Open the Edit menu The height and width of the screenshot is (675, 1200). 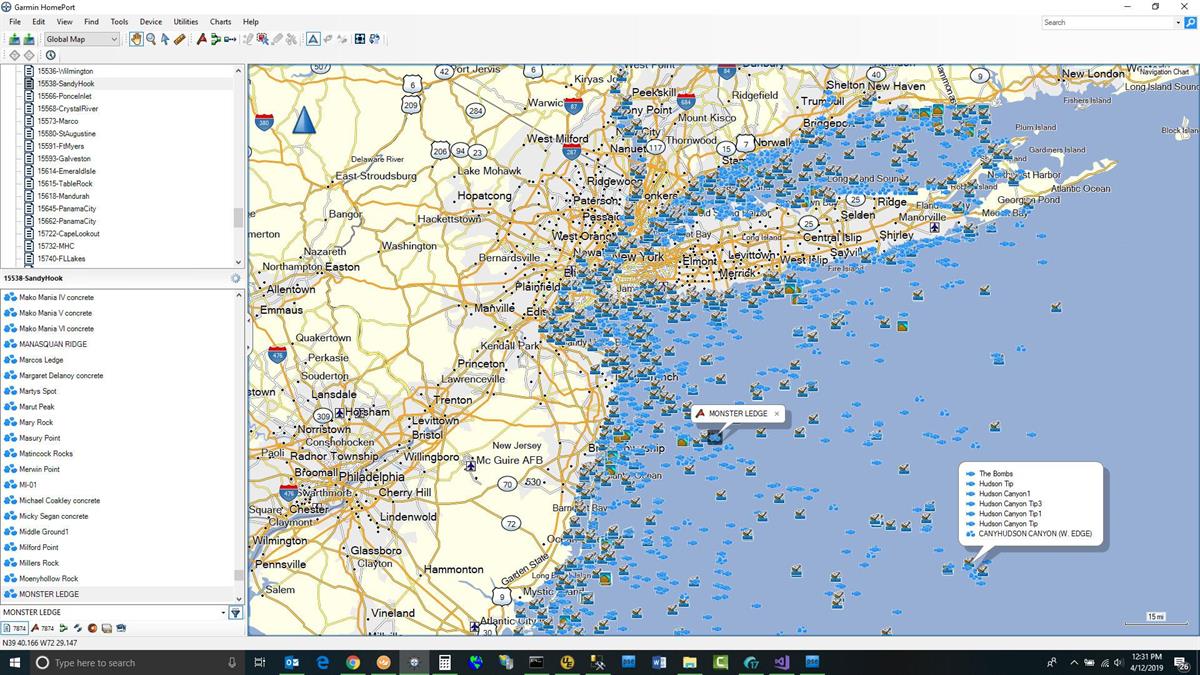(x=38, y=21)
